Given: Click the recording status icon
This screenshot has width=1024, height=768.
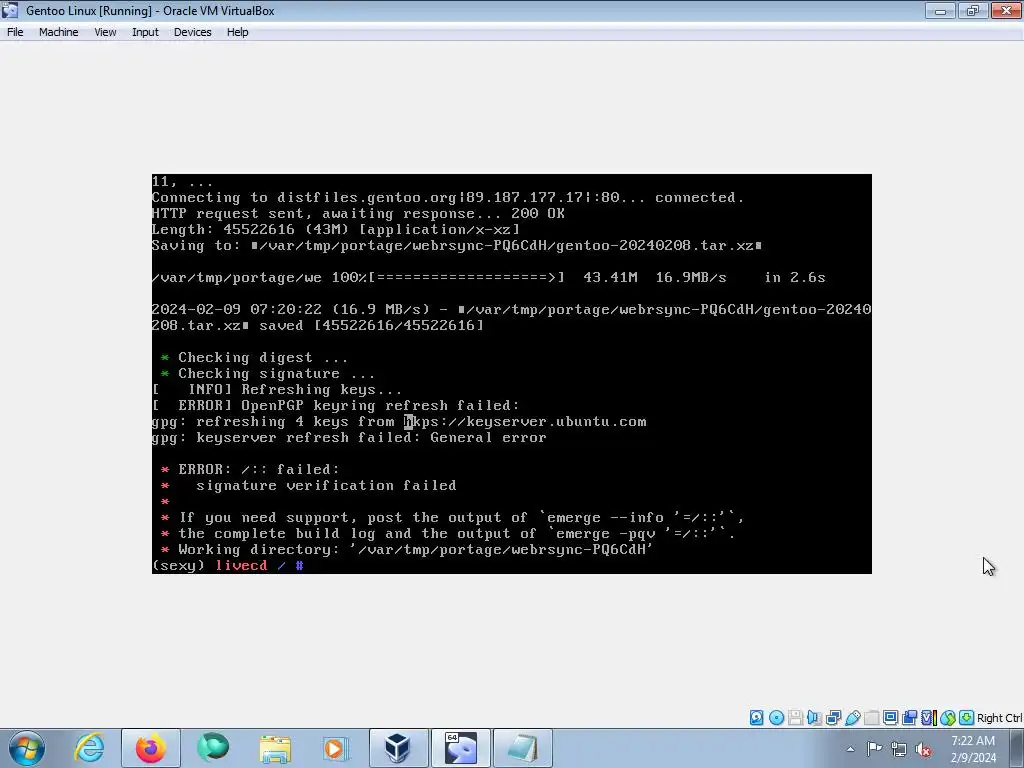Looking at the screenshot, I should pyautogui.click(x=909, y=718).
